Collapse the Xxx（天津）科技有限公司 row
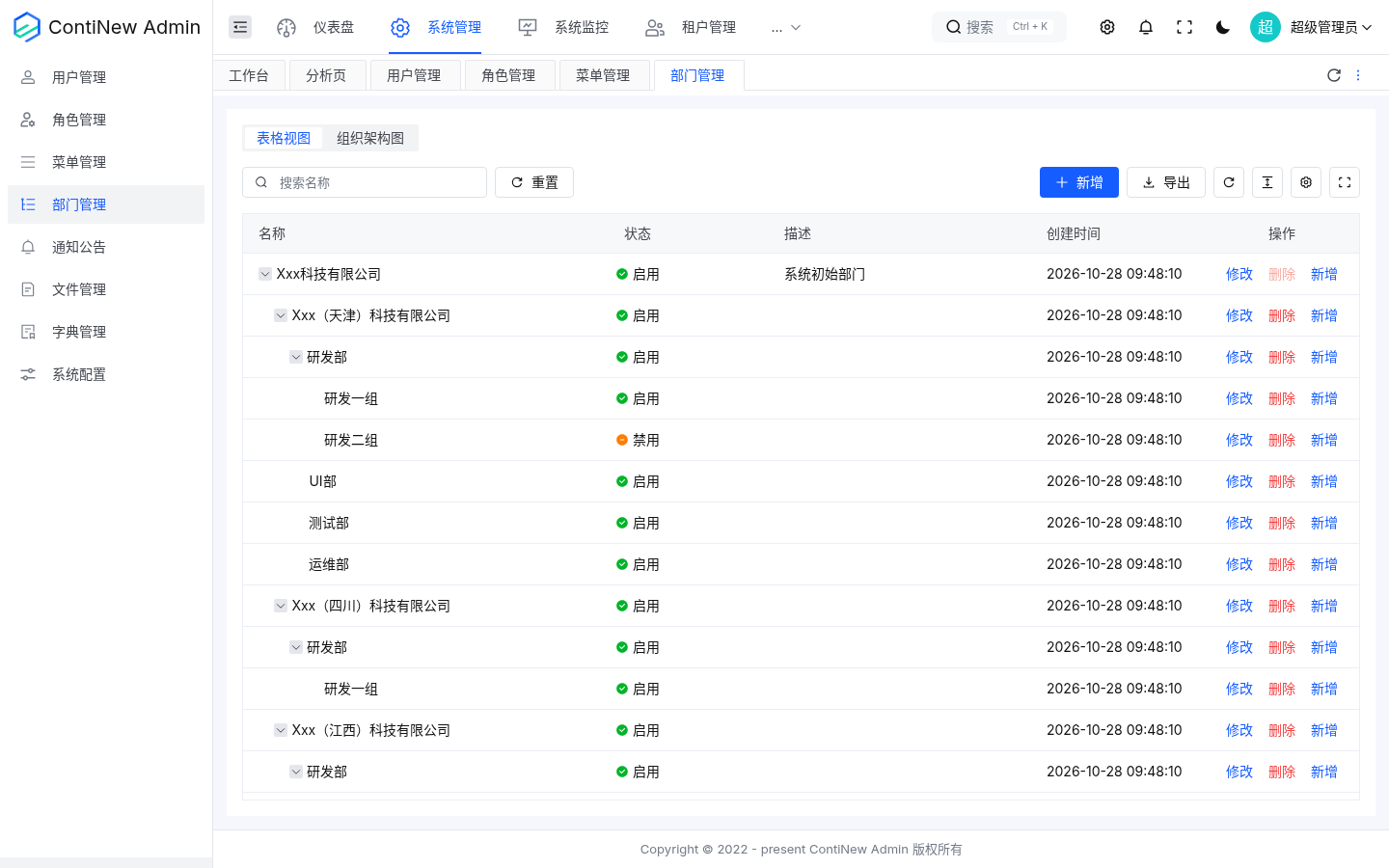Image resolution: width=1389 pixels, height=868 pixels. tap(281, 315)
